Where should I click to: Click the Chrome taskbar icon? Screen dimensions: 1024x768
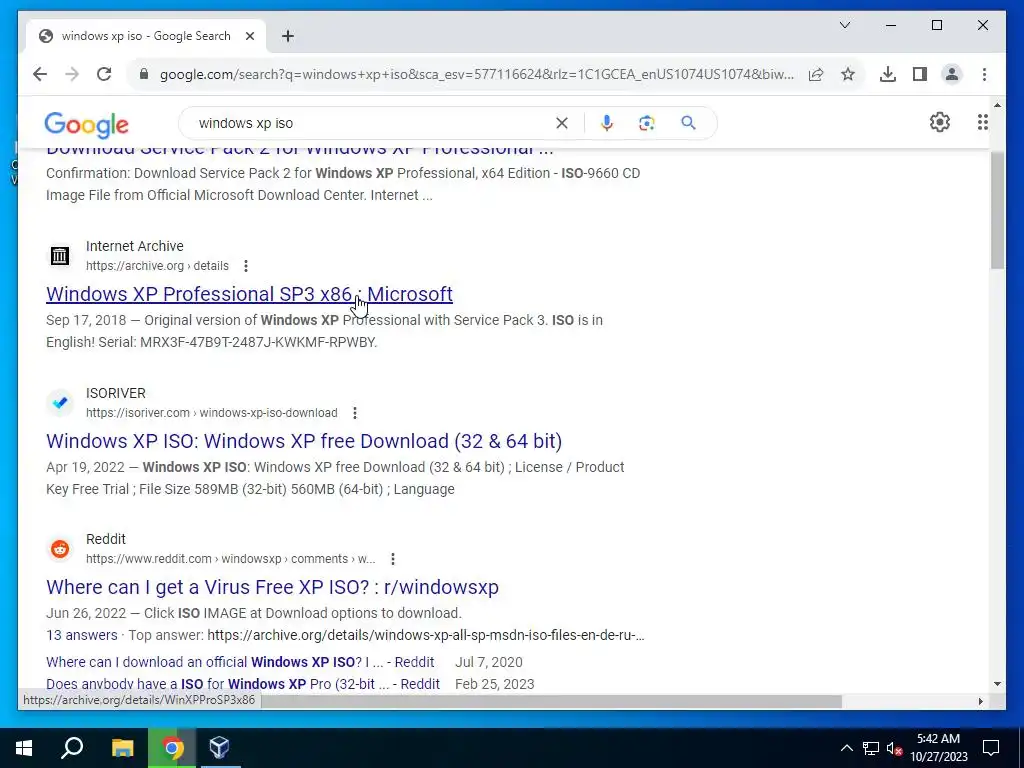pos(172,748)
